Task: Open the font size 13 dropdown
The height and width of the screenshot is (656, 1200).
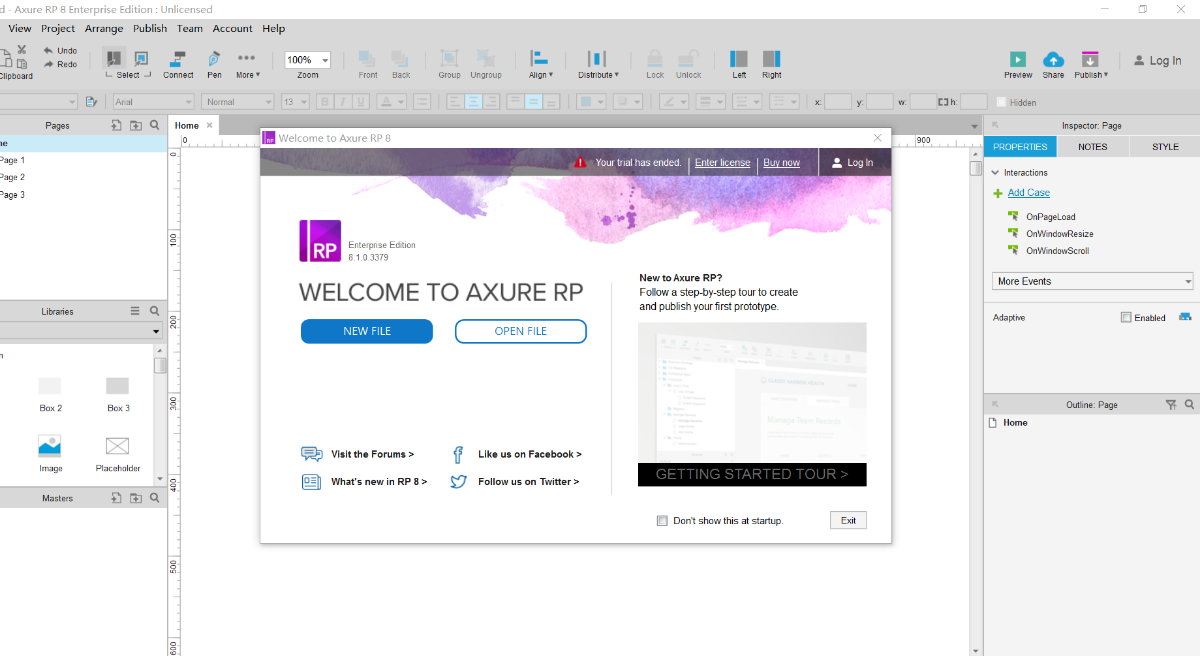Action: tap(295, 101)
